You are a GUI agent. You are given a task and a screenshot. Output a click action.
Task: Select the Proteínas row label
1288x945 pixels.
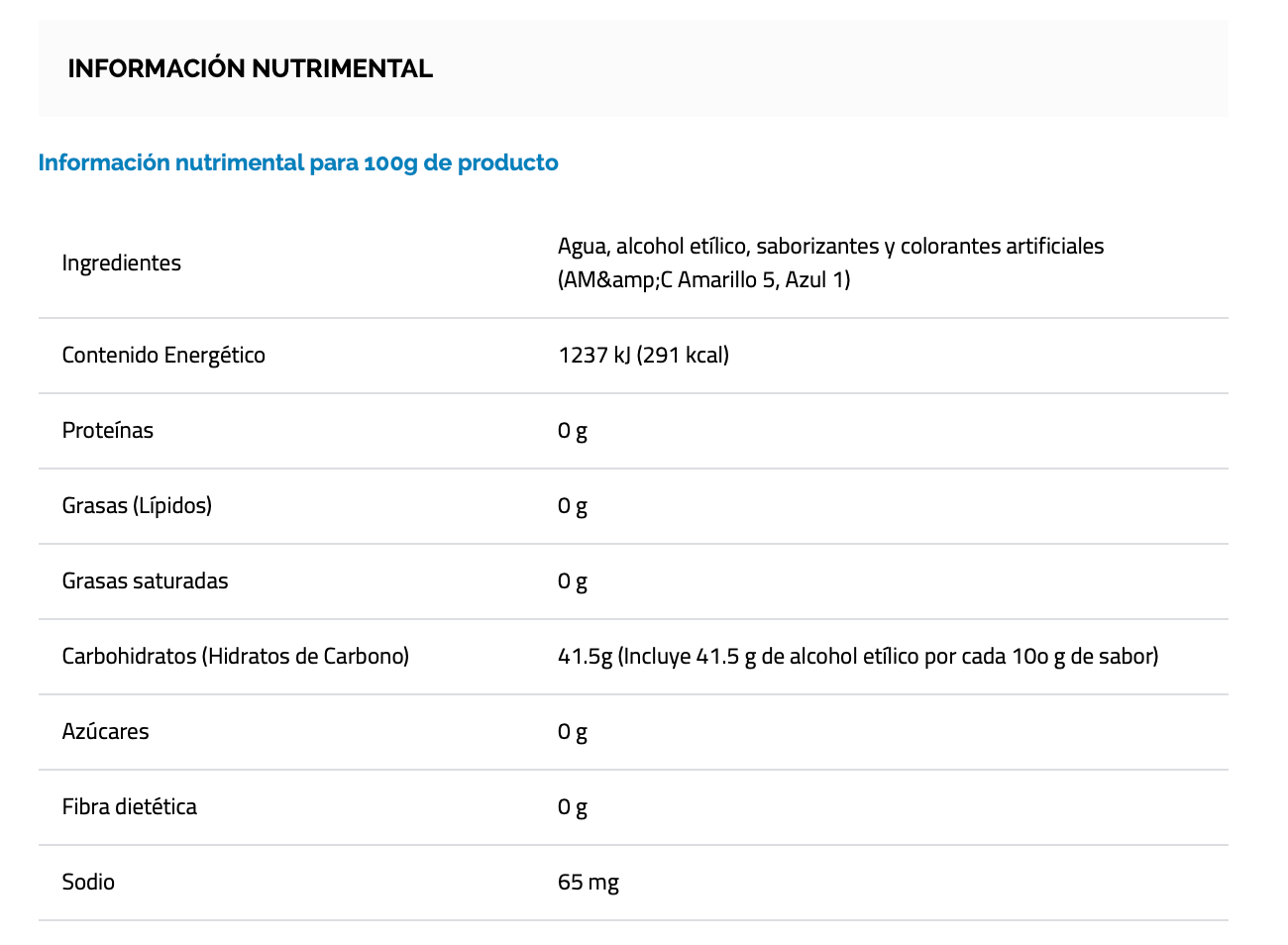108,430
